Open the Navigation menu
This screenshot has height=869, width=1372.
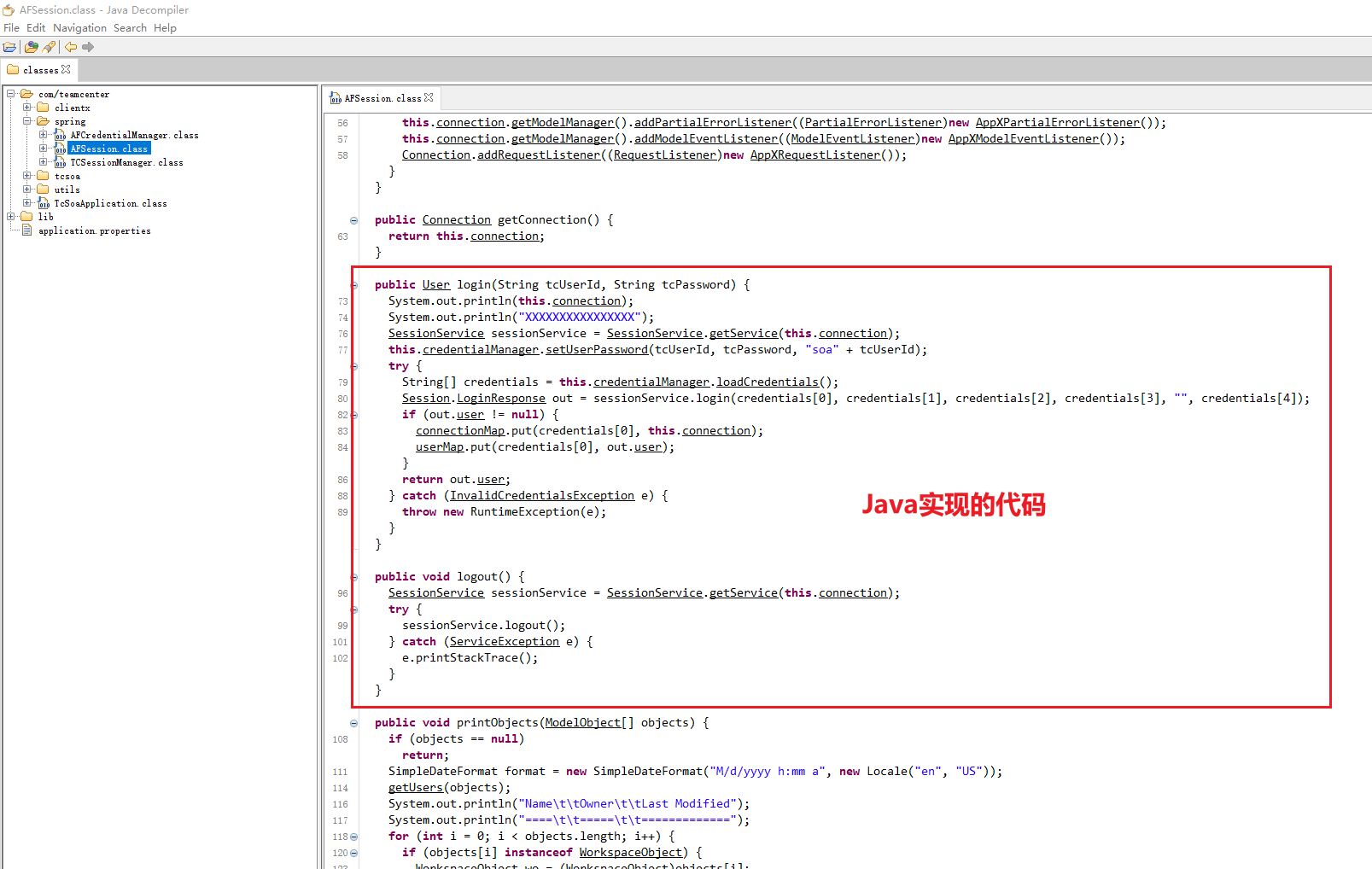click(x=79, y=28)
